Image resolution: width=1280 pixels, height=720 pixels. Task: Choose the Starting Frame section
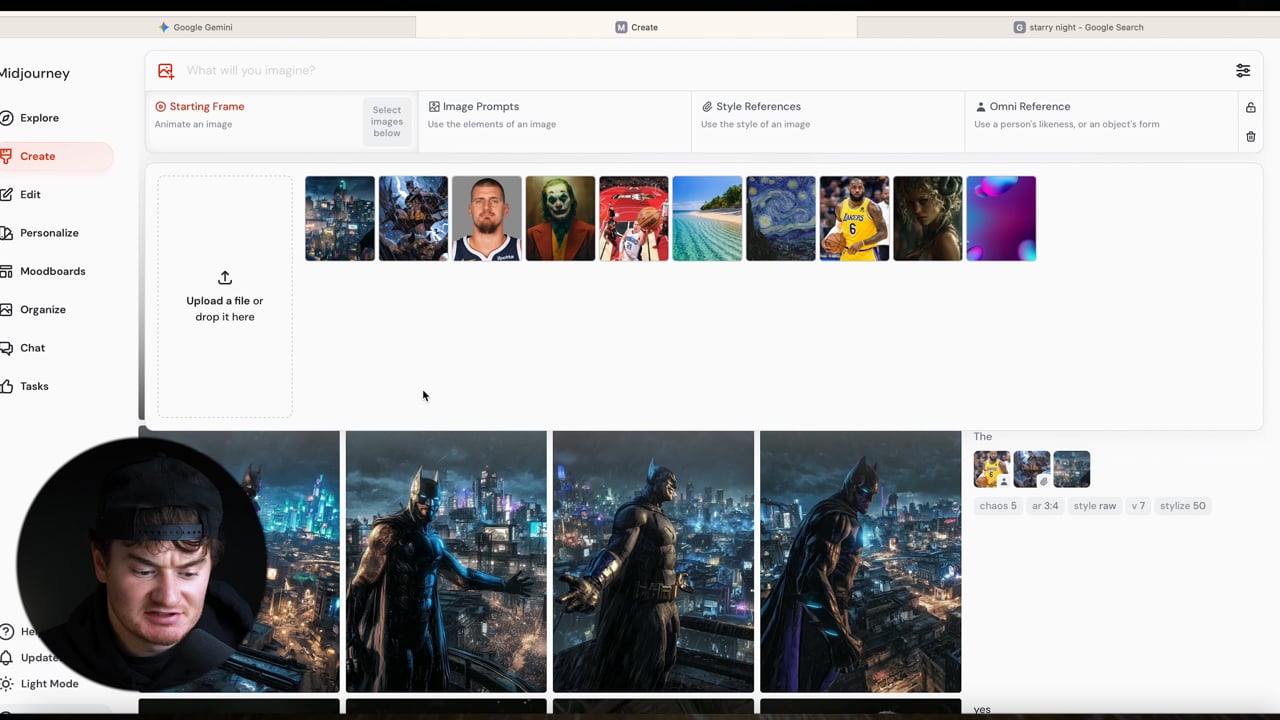pos(281,121)
